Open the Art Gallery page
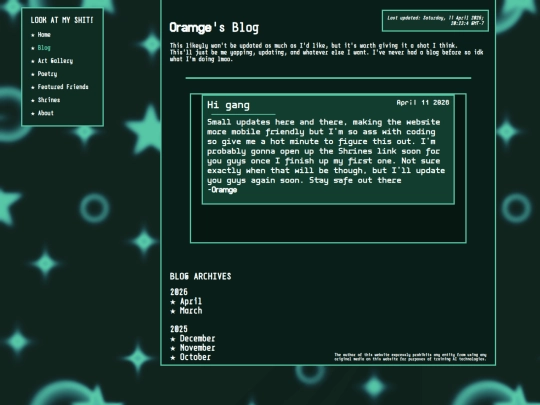This screenshot has height=405, width=540. coord(55,61)
